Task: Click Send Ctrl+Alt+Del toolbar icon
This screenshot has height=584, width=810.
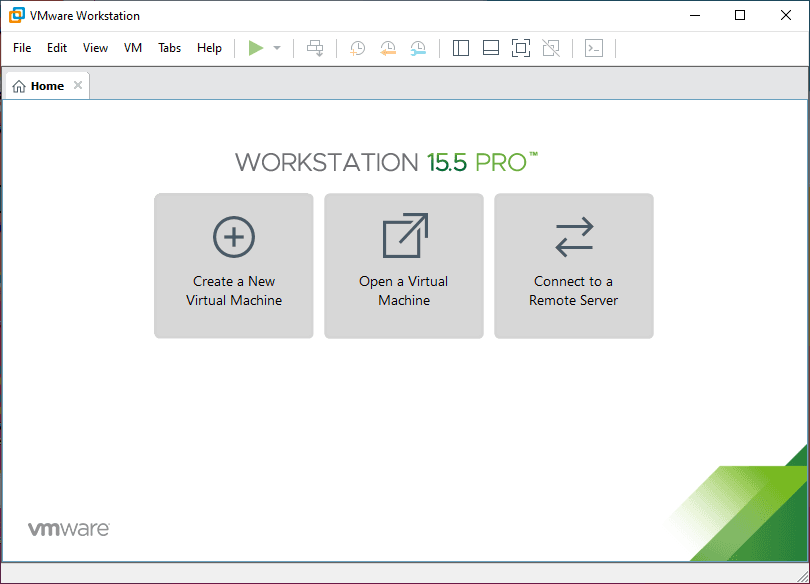Action: tap(315, 48)
